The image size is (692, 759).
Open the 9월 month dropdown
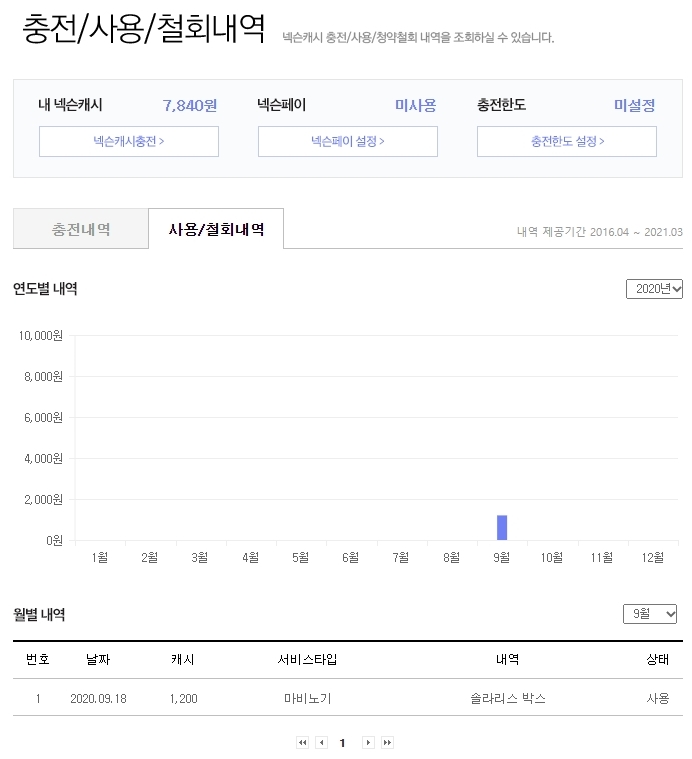649,614
